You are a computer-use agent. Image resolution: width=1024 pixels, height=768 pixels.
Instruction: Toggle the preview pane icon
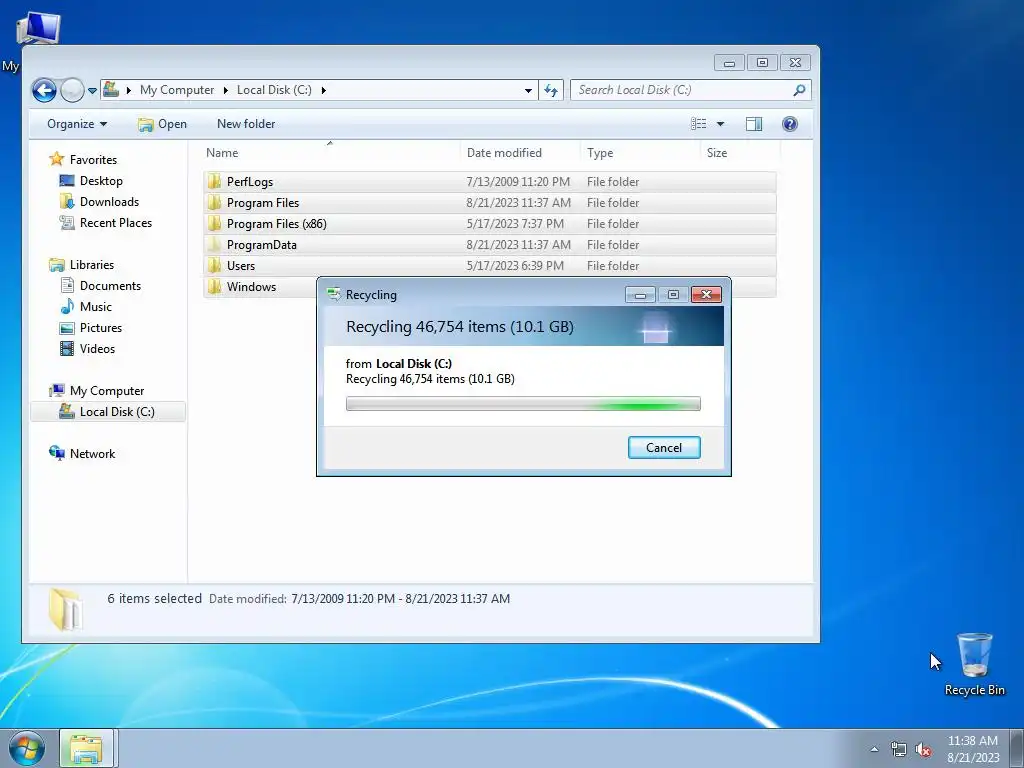(754, 124)
